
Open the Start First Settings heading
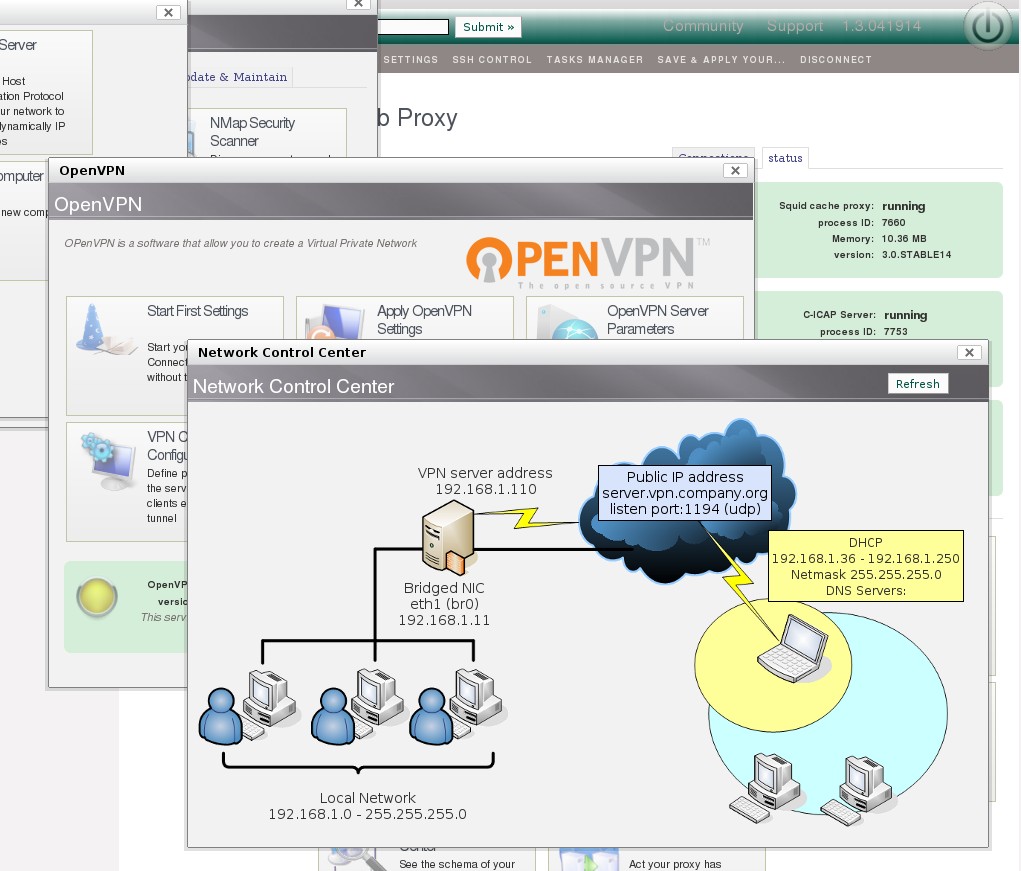click(197, 311)
